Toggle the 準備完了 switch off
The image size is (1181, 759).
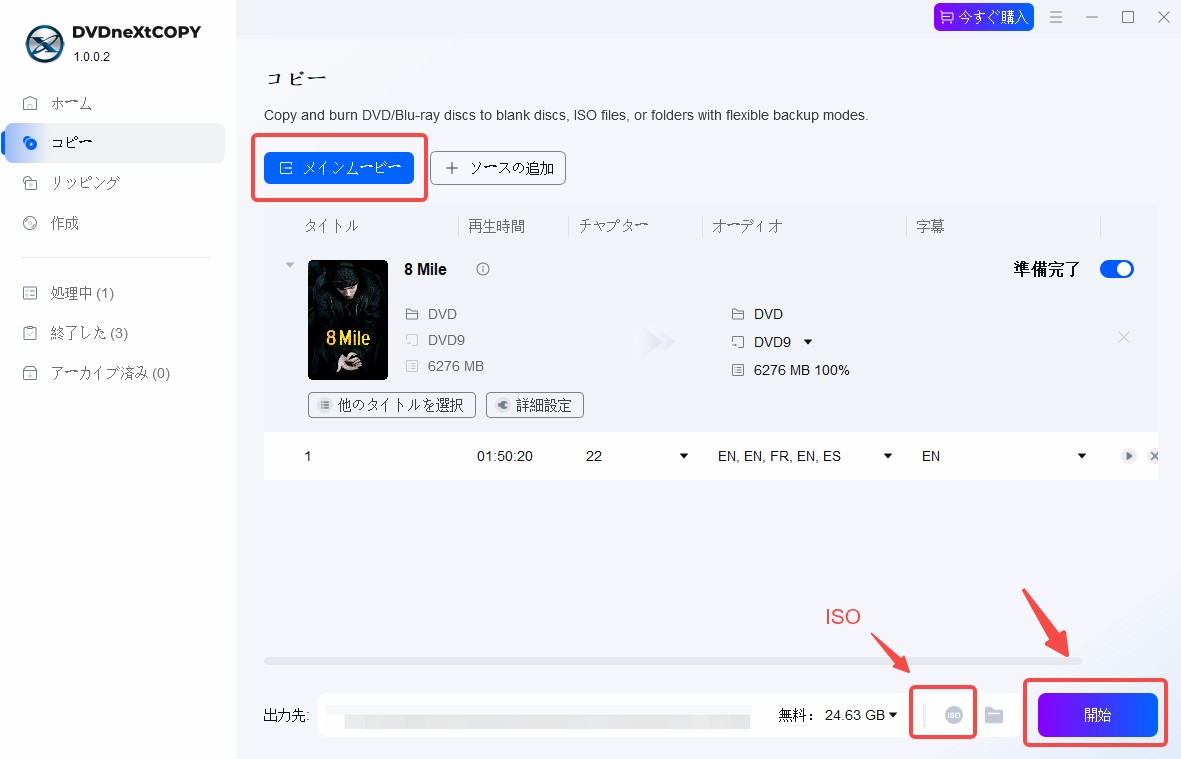tap(1116, 269)
